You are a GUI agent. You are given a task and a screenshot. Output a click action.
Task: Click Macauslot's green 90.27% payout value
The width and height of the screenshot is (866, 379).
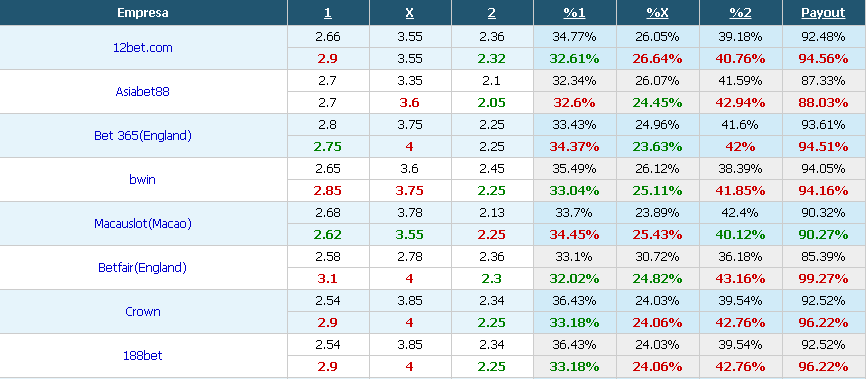(x=823, y=235)
